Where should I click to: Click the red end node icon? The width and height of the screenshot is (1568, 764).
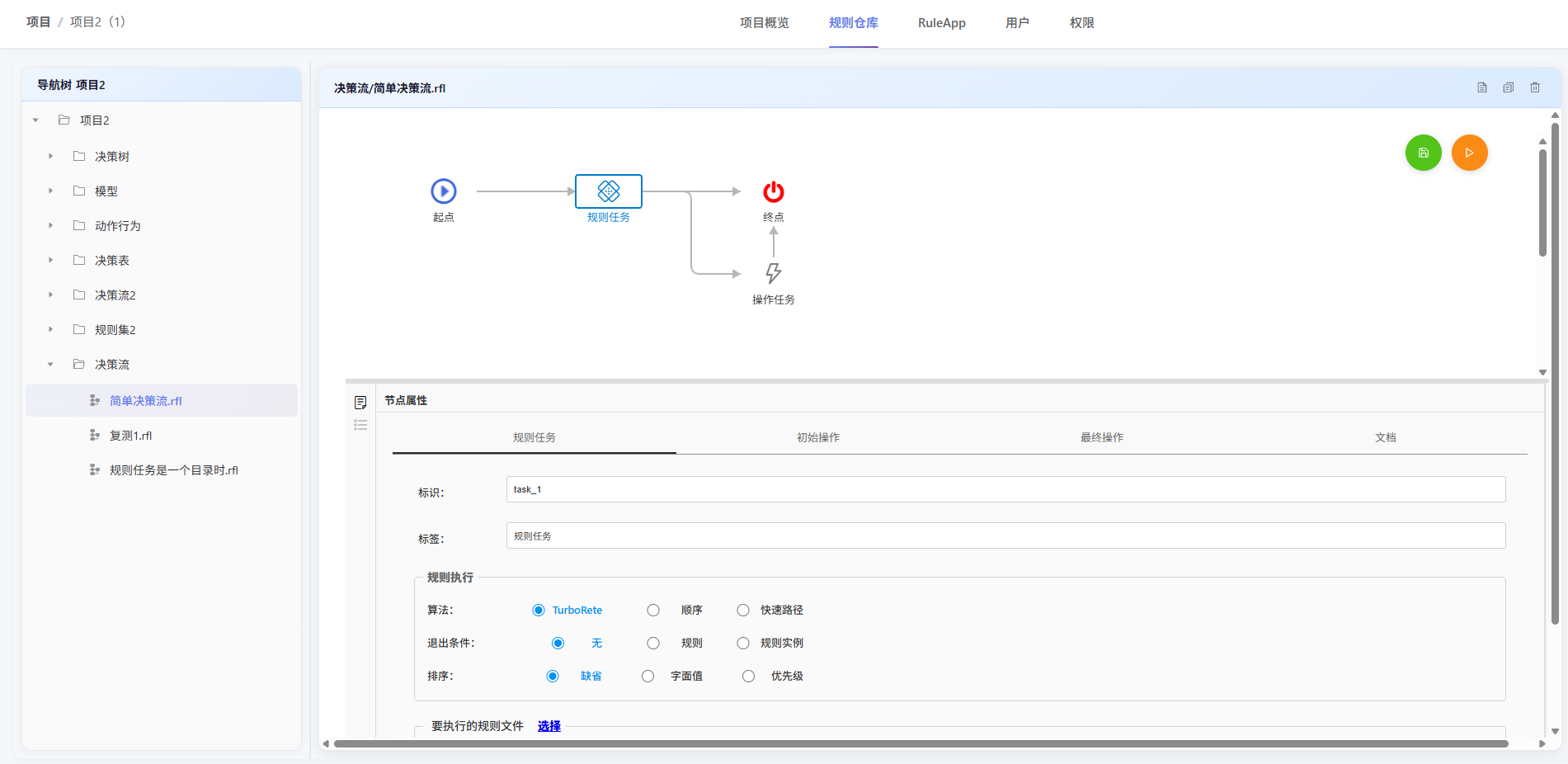tap(773, 192)
